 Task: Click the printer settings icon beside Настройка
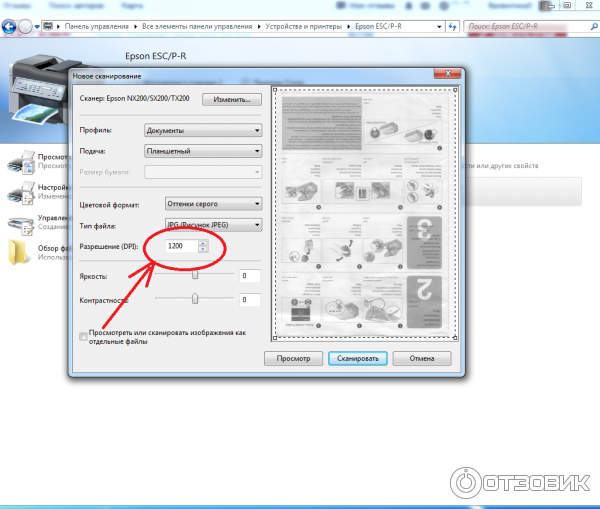(19, 191)
